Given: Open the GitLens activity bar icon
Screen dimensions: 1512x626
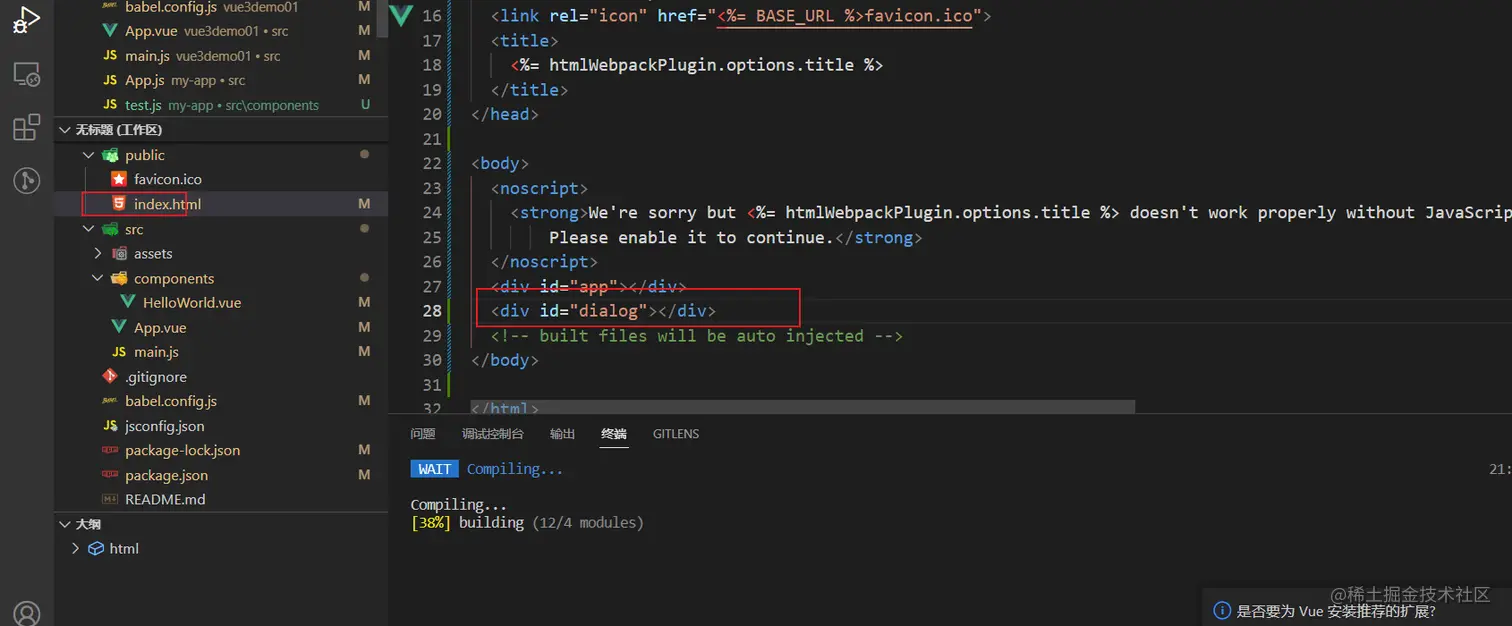Looking at the screenshot, I should point(26,180).
